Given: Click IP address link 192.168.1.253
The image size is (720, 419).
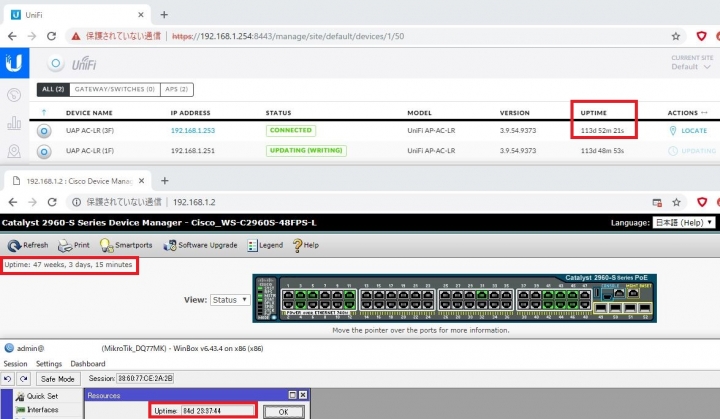Looking at the screenshot, I should point(193,131).
